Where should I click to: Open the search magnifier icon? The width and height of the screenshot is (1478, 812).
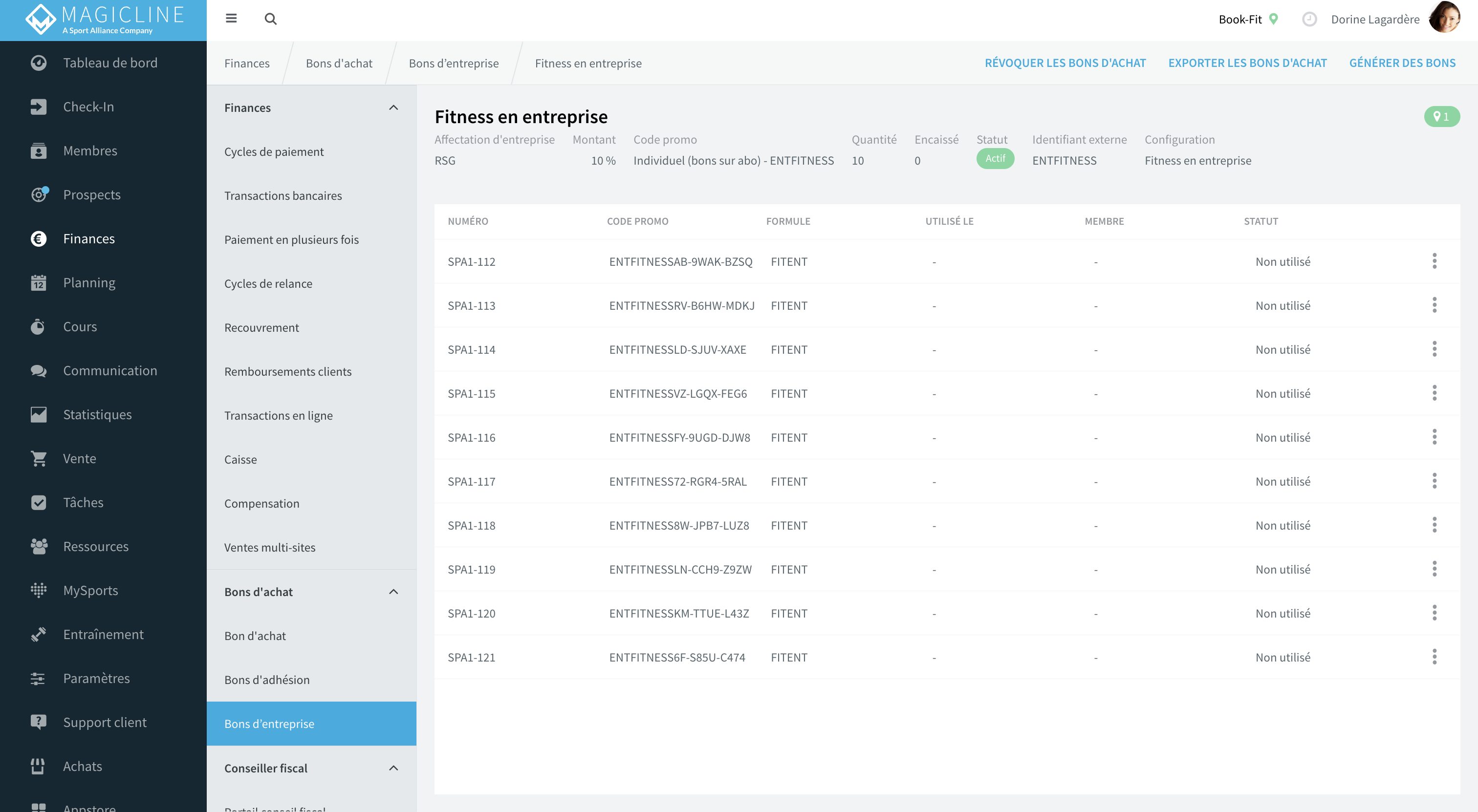point(270,19)
